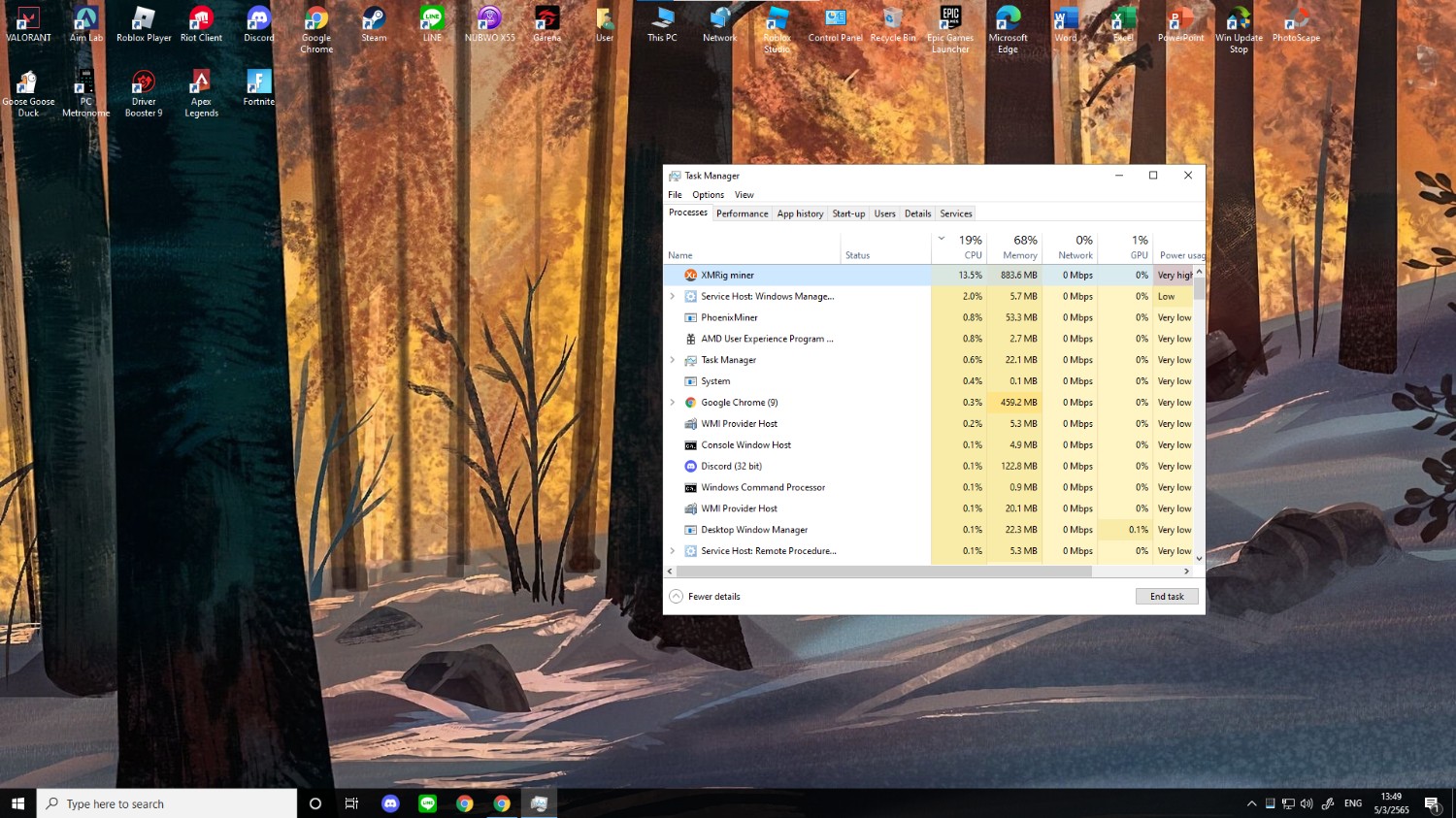Select the XMRig miner process row

click(928, 276)
